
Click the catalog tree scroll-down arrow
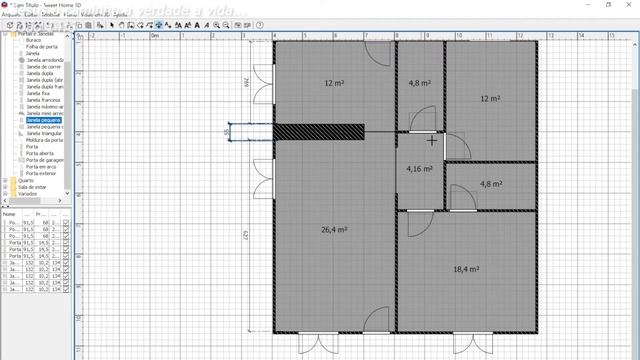pos(67,193)
